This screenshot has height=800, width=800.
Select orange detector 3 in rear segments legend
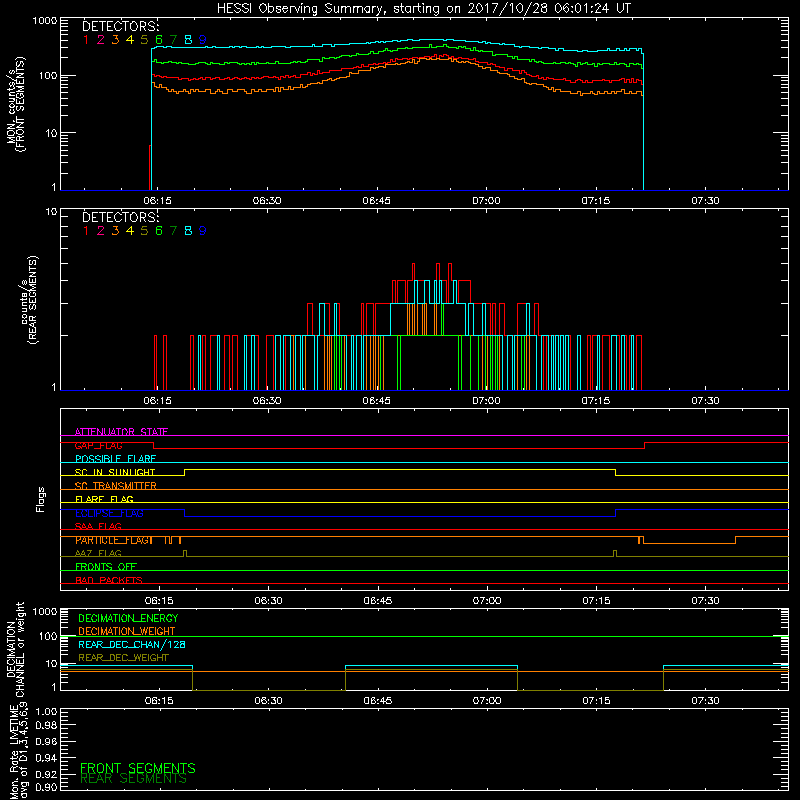coord(115,231)
